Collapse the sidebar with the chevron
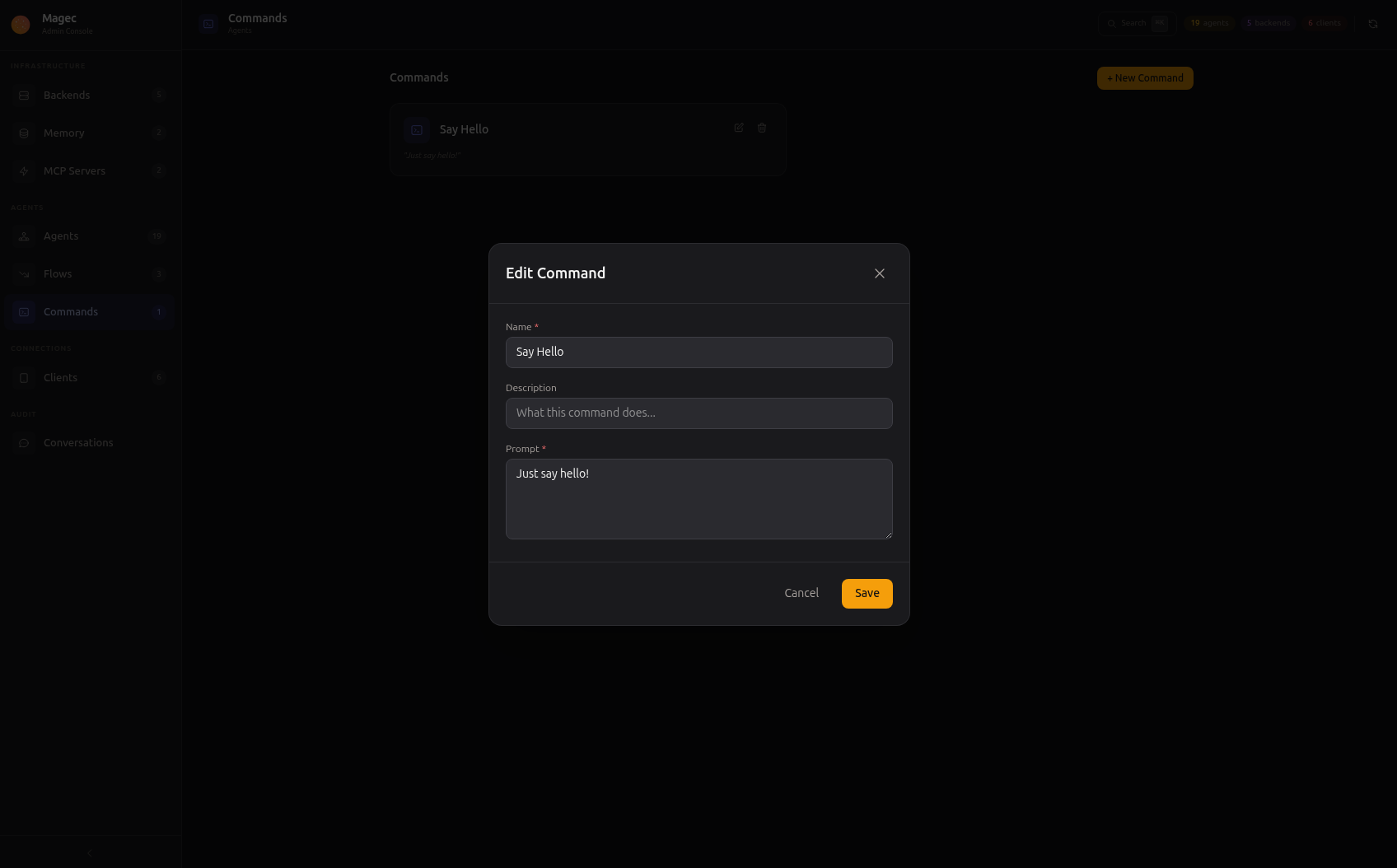The height and width of the screenshot is (868, 1397). pyautogui.click(x=89, y=852)
